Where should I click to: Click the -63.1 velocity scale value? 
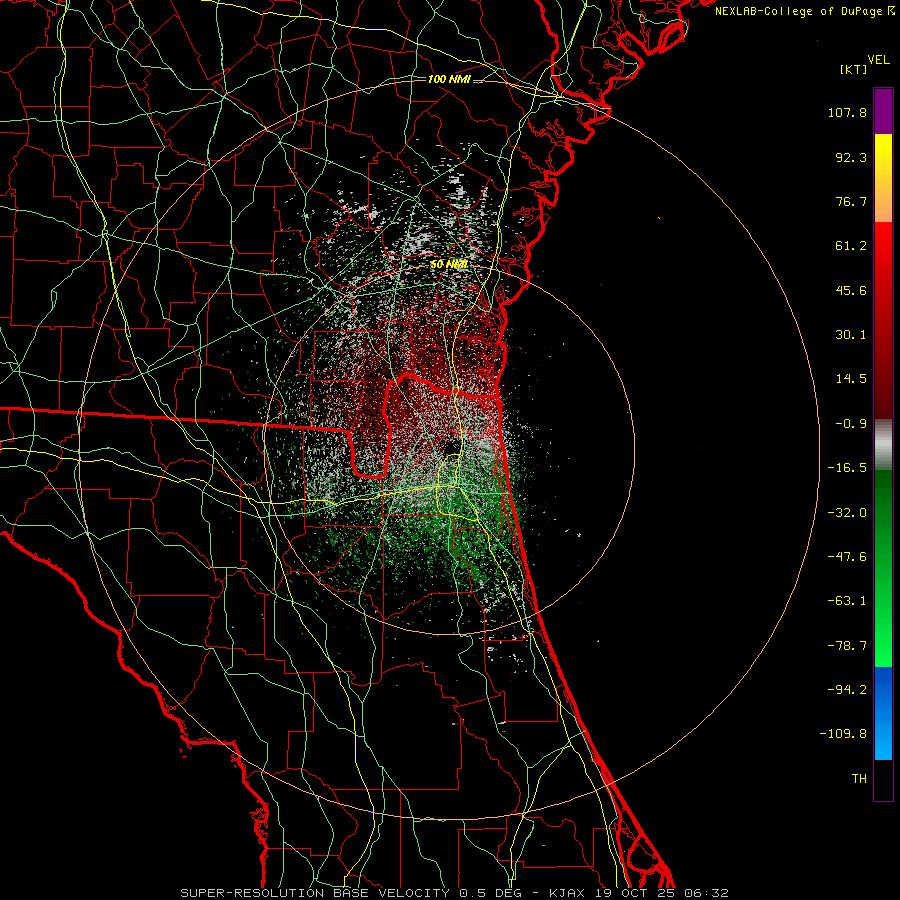pos(847,601)
